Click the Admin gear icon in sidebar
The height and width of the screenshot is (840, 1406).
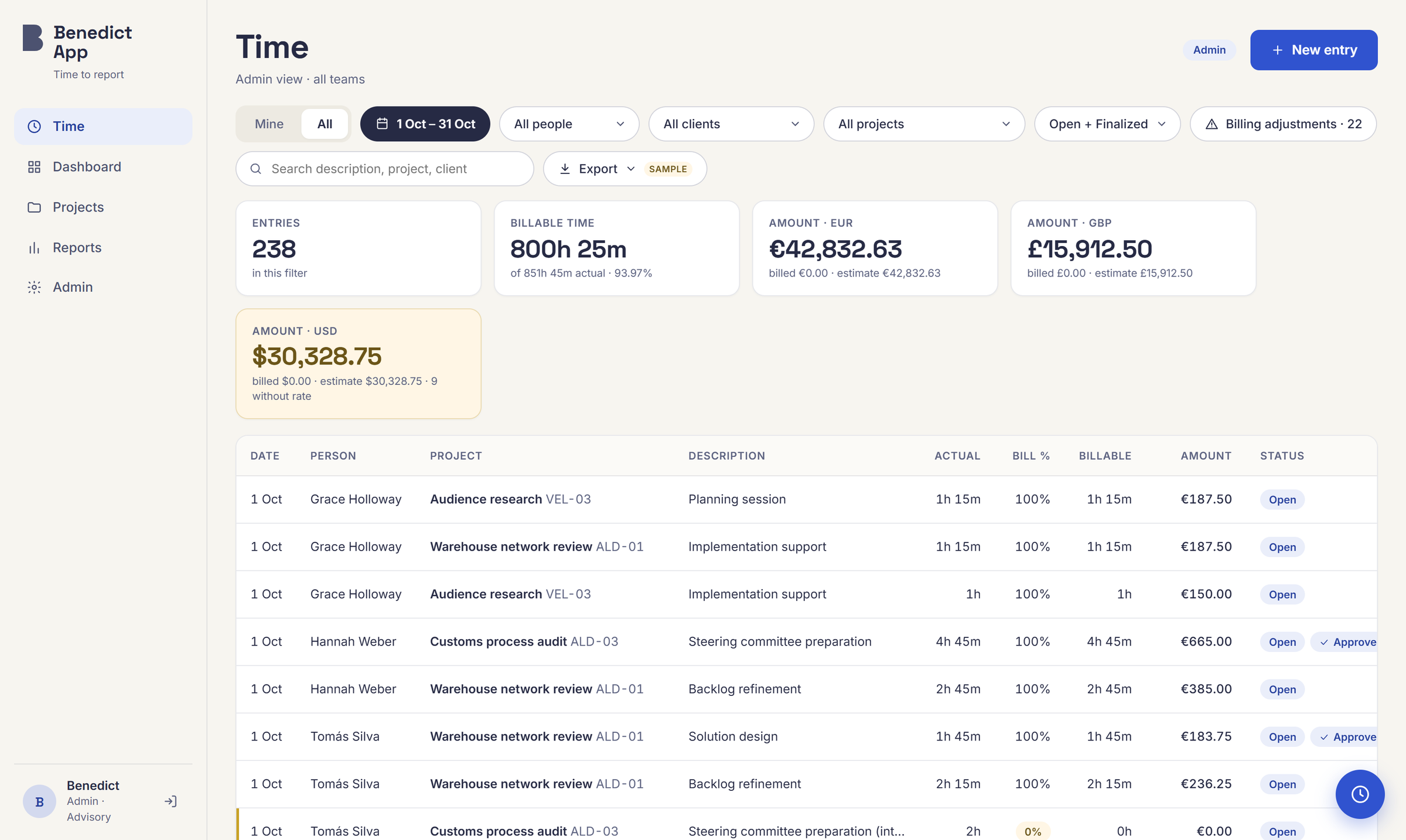pos(35,287)
